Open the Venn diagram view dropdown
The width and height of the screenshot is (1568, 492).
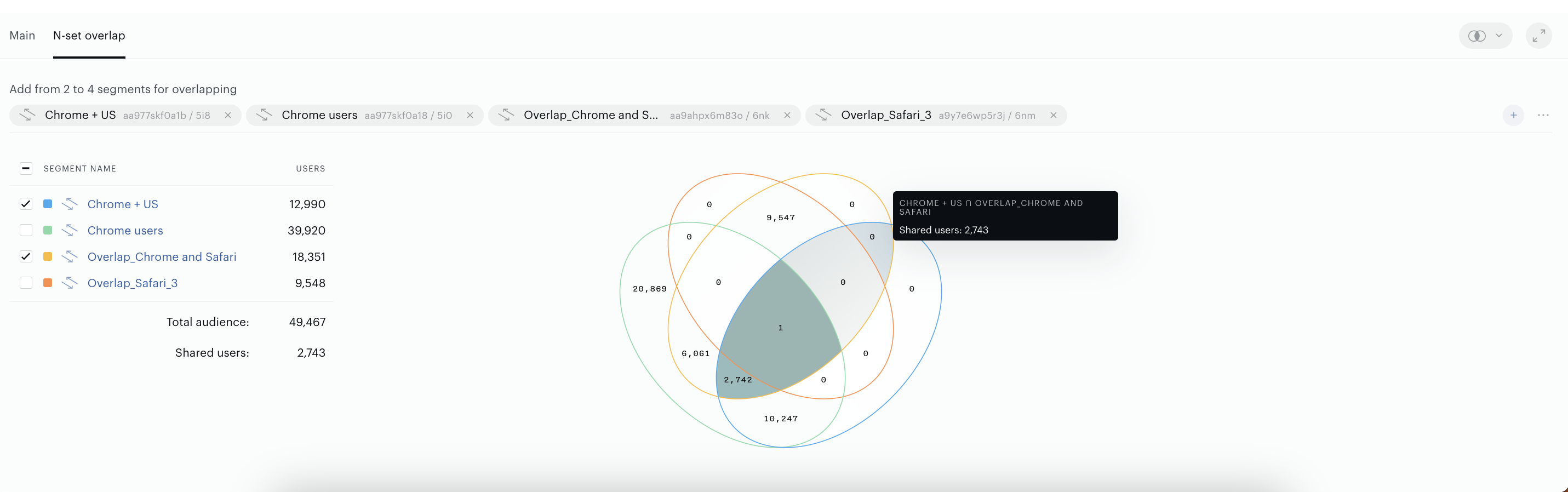(x=1485, y=36)
